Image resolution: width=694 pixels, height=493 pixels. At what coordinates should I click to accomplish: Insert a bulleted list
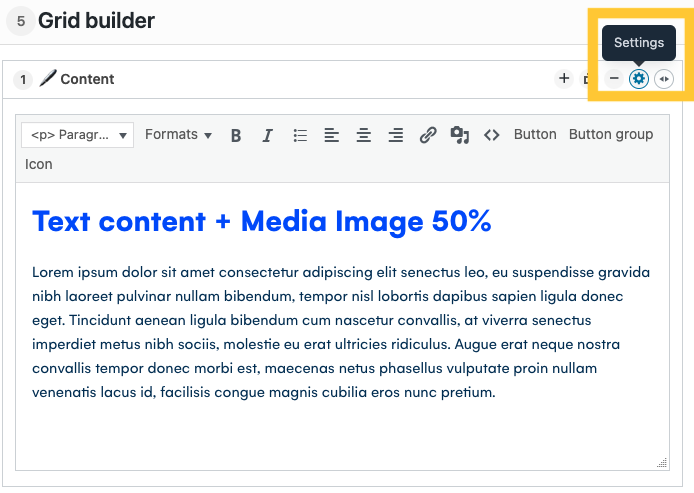300,135
